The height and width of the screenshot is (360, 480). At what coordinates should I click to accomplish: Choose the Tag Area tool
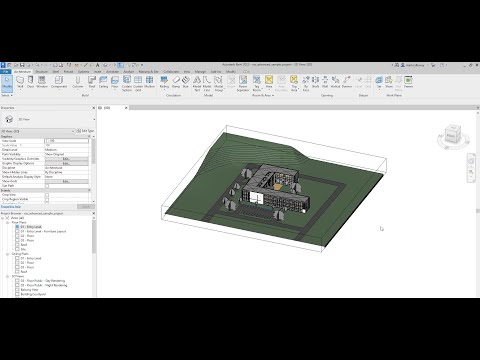(294, 83)
